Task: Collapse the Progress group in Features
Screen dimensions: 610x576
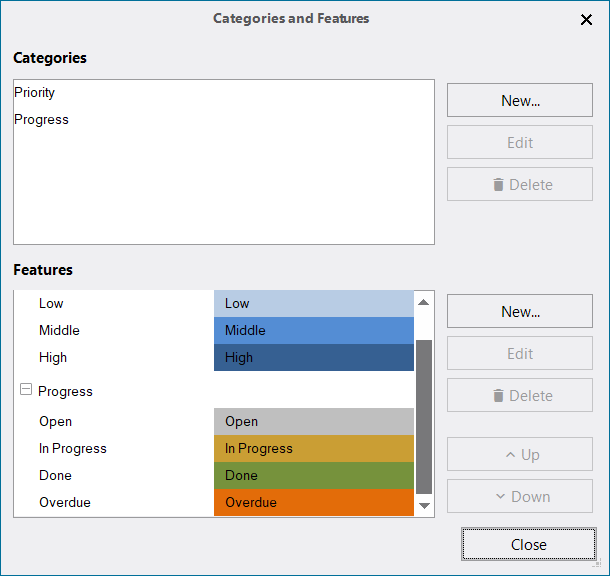Action: pos(26,391)
